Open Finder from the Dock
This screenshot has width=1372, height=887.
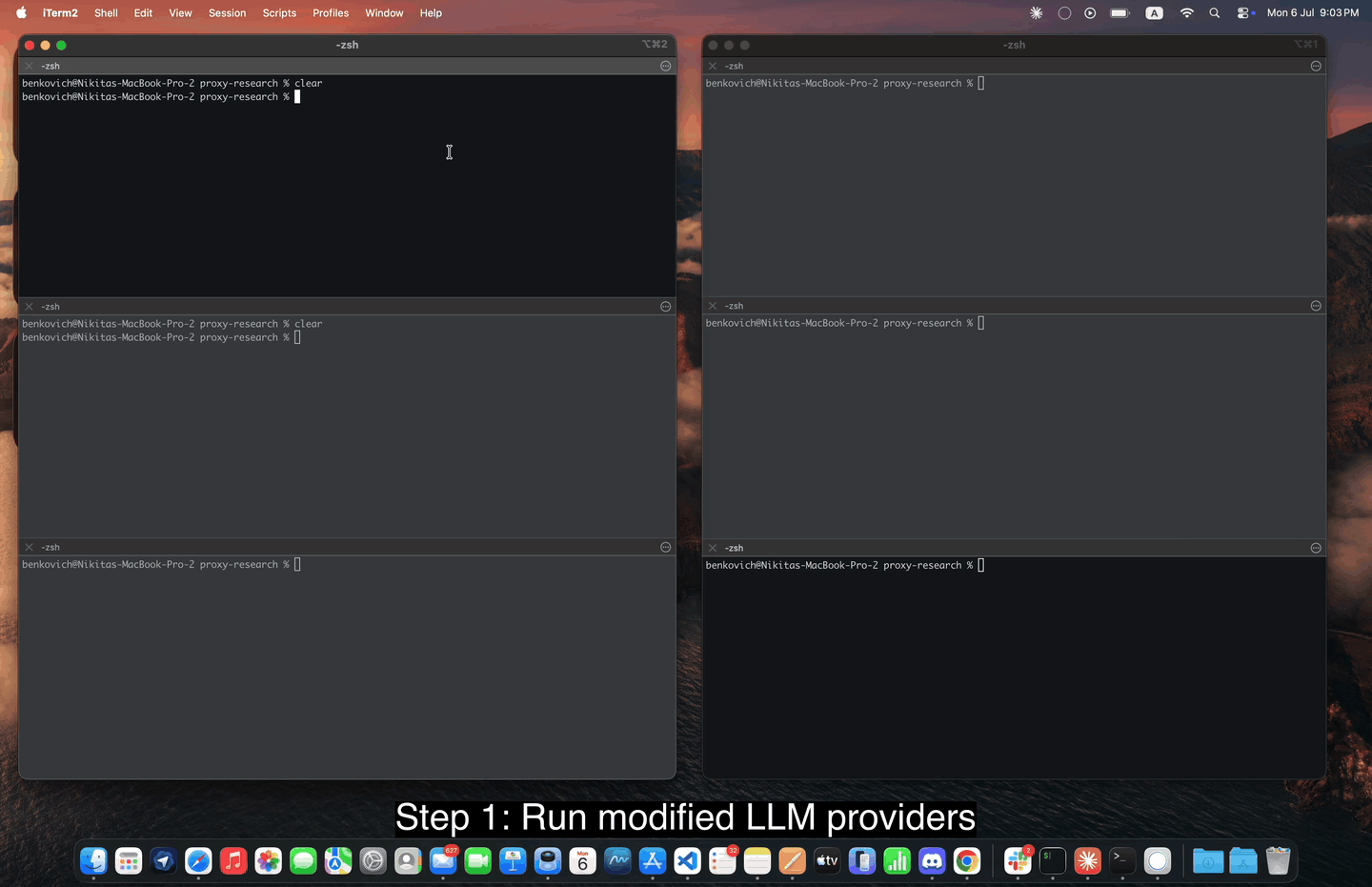[x=93, y=861]
